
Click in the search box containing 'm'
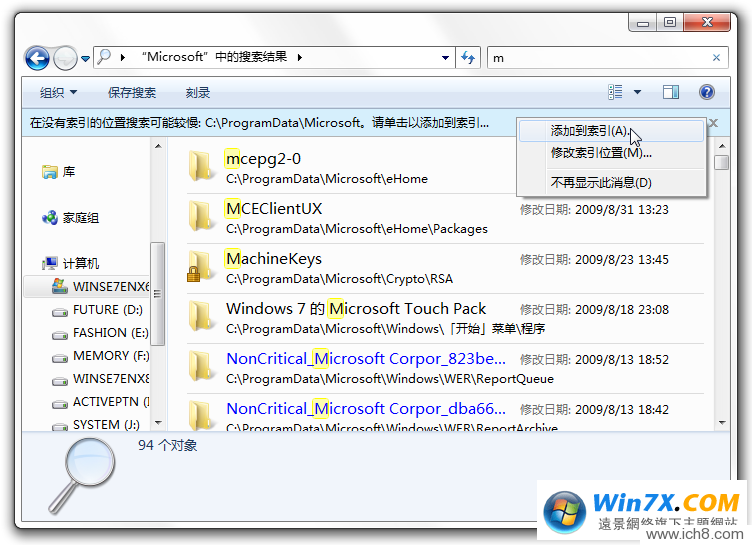coord(599,58)
